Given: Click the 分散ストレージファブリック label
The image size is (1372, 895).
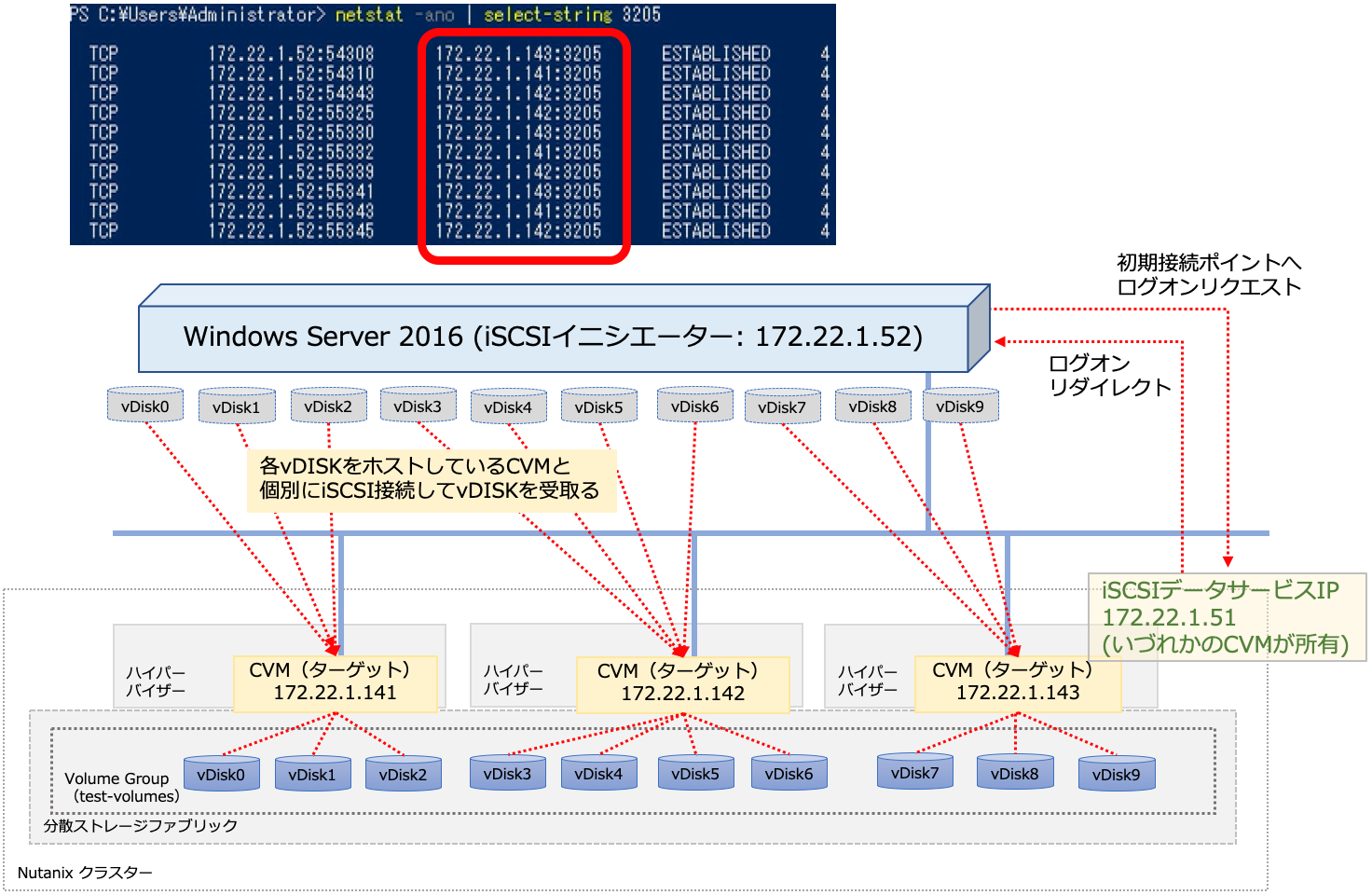Looking at the screenshot, I should click(x=141, y=826).
